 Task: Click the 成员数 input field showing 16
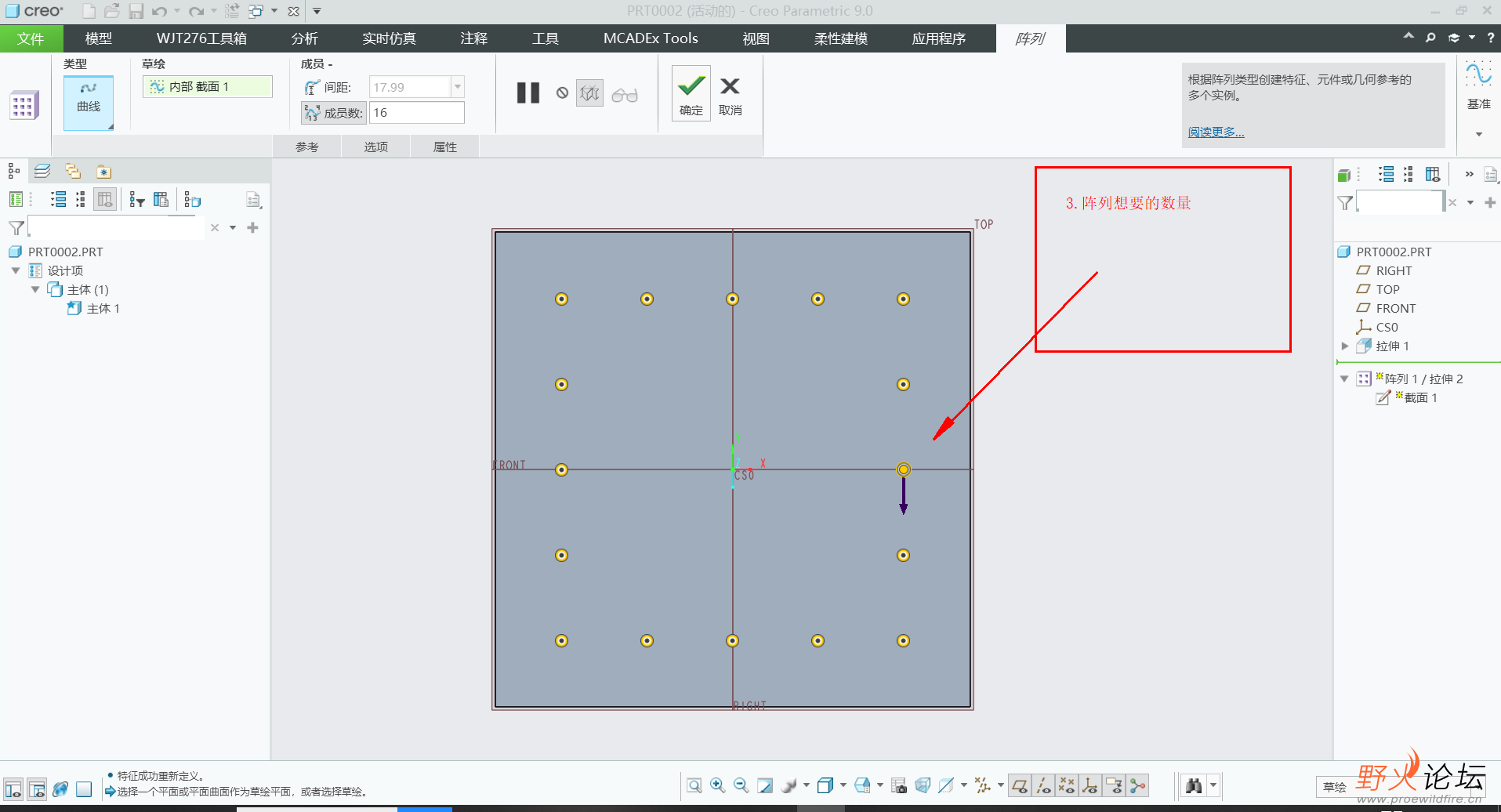(x=416, y=113)
